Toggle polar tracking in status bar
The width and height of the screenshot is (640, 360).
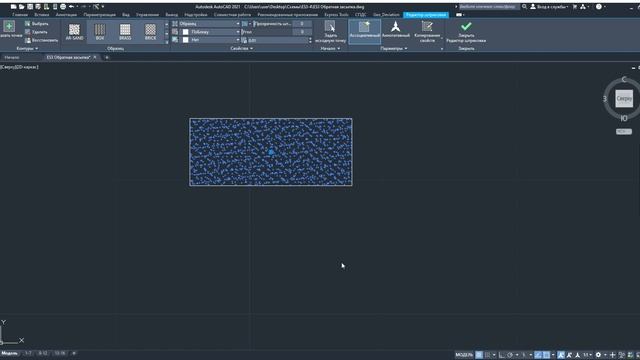[x=510, y=355]
